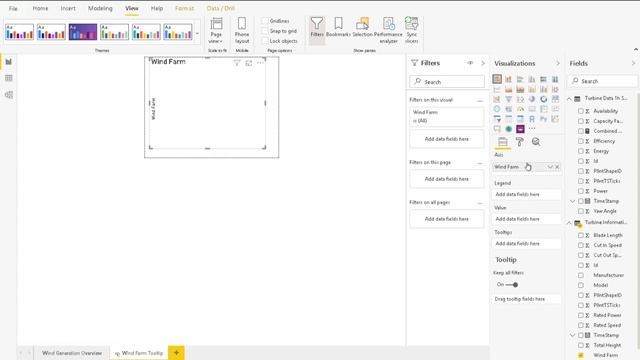This screenshot has height=360, width=640.
Task: Switch to Data view in left sidebar
Action: pos(9,78)
